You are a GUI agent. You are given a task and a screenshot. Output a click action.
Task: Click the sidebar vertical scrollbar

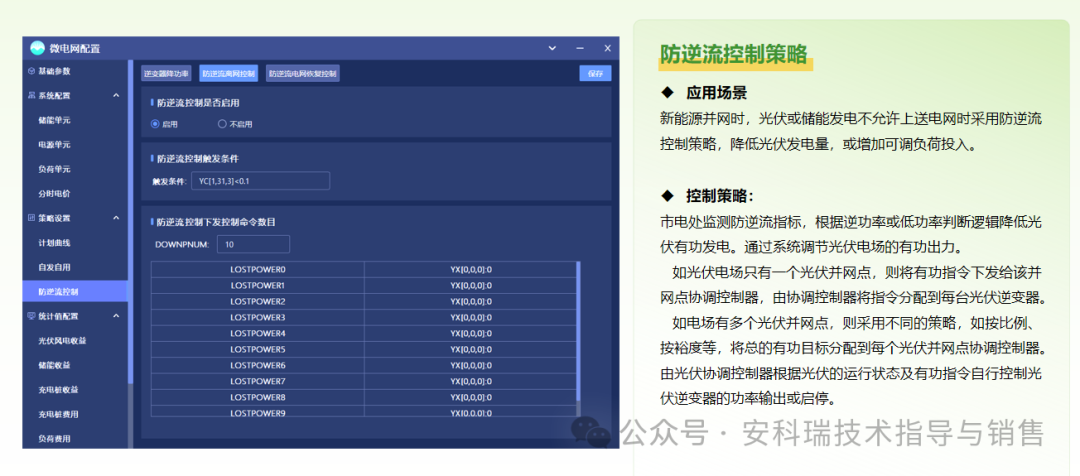130,220
